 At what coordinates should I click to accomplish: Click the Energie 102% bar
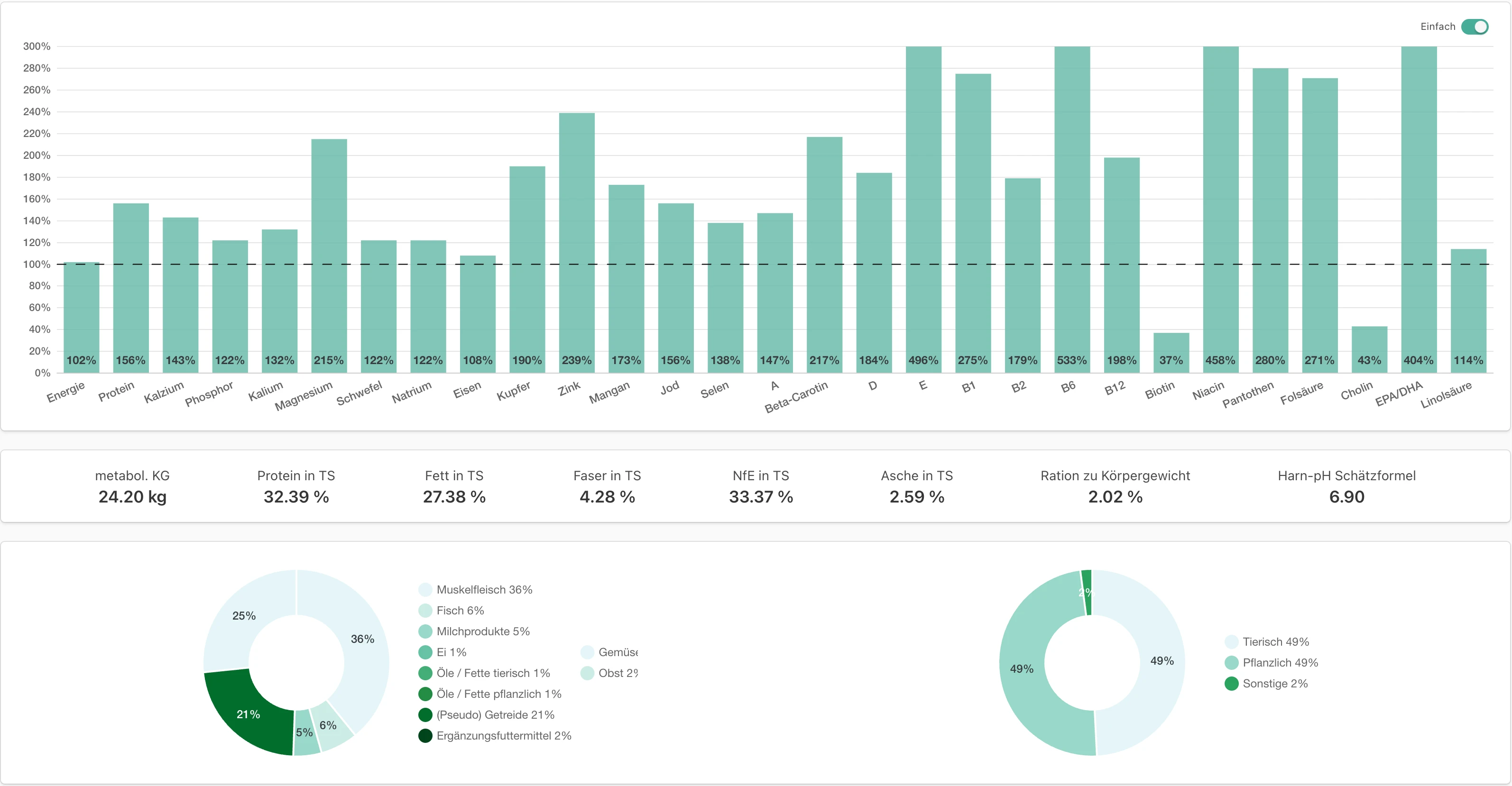pyautogui.click(x=81, y=317)
